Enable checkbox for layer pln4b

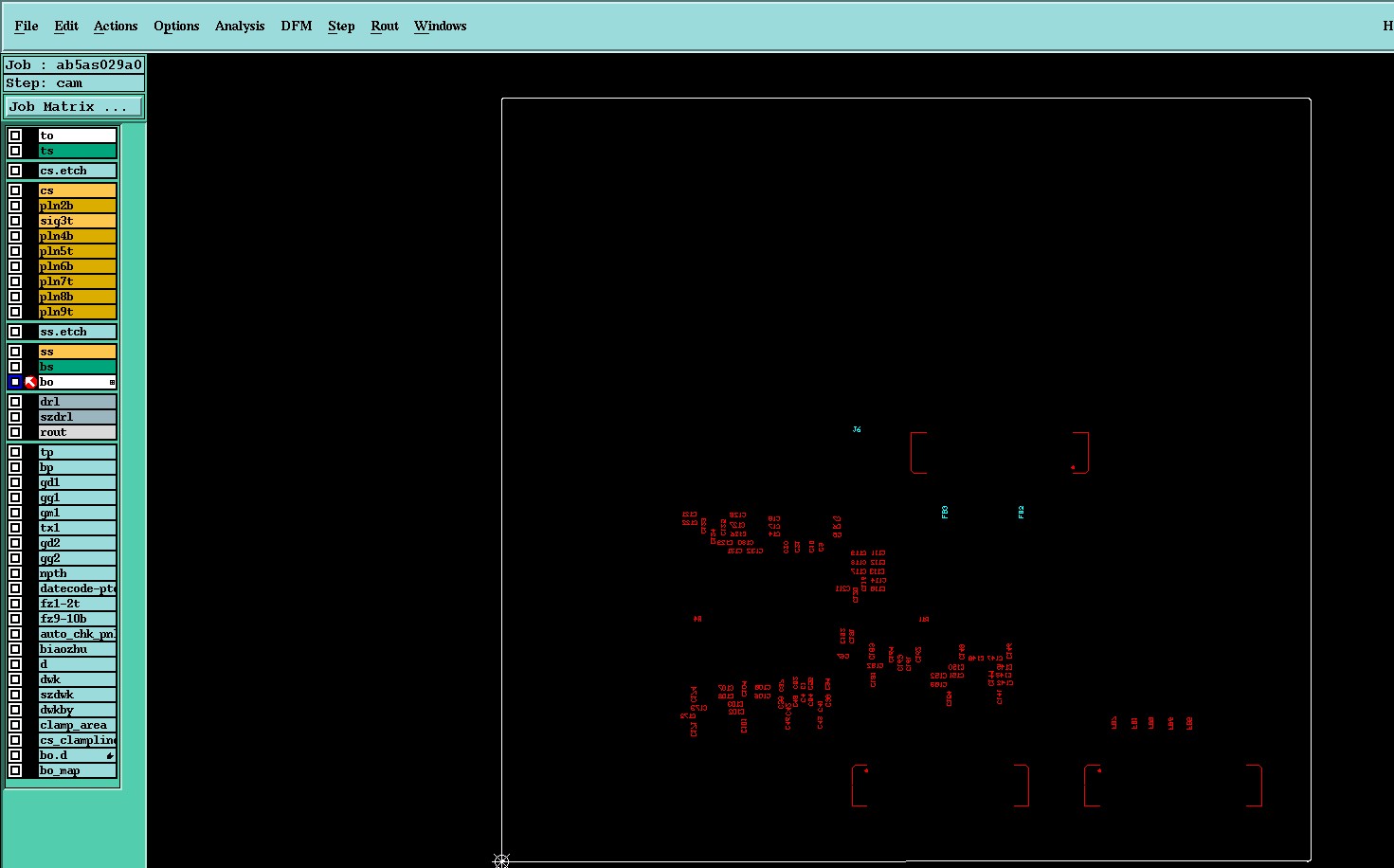pos(15,236)
